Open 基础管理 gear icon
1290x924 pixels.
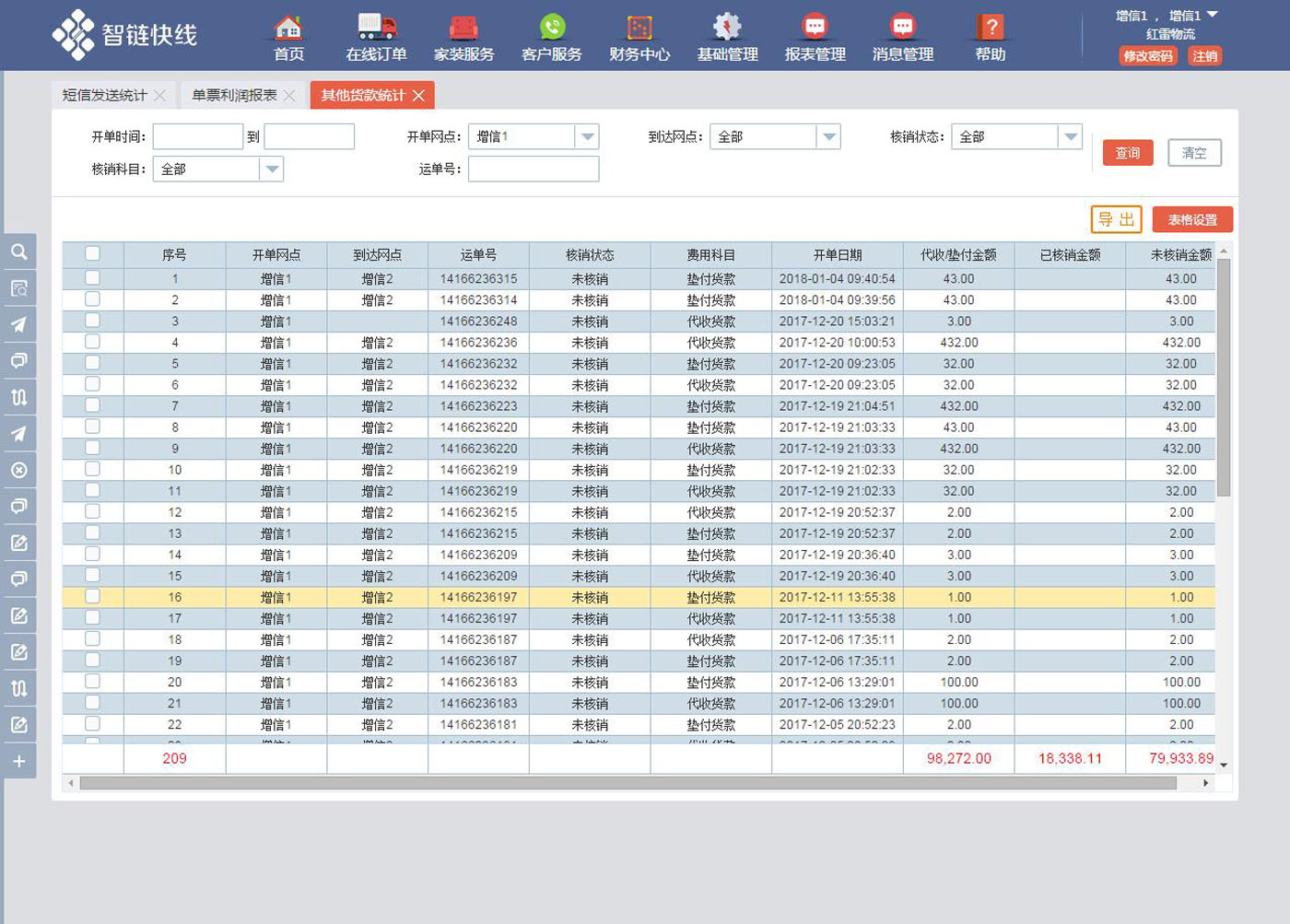[x=727, y=29]
